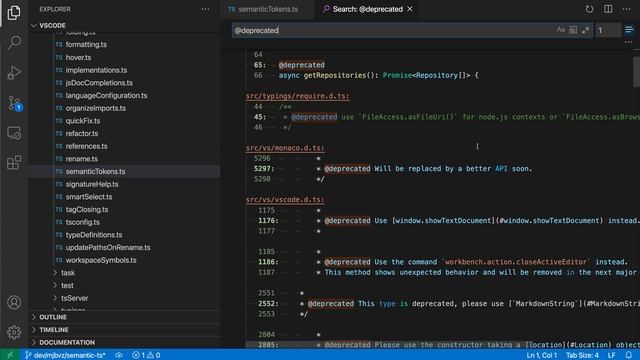Open updatePathsOnRename.ts file
Image resolution: width=640 pixels, height=360 pixels.
[108, 247]
